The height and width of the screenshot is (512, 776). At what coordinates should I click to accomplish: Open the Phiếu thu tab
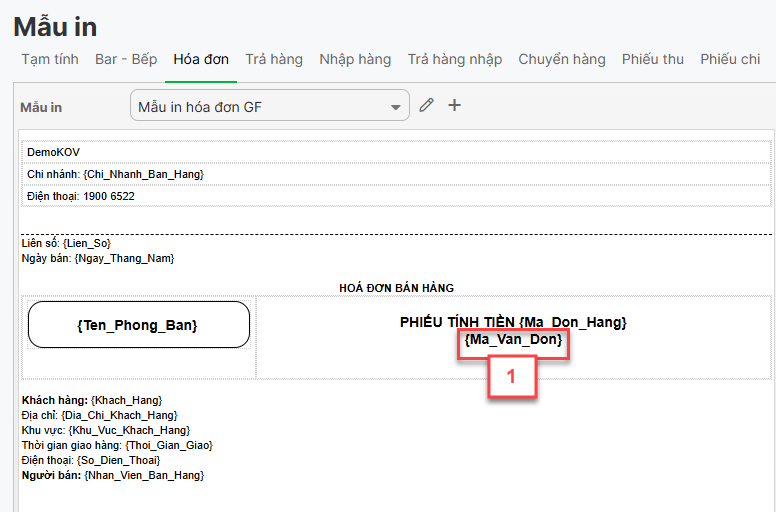[653, 59]
